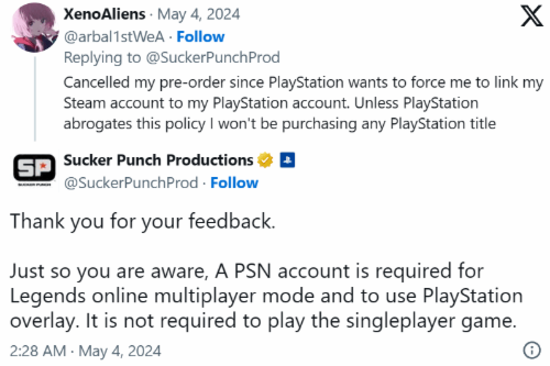Click the Twitter ads info icon
Screen dimensions: 550x366
[x=532, y=350]
